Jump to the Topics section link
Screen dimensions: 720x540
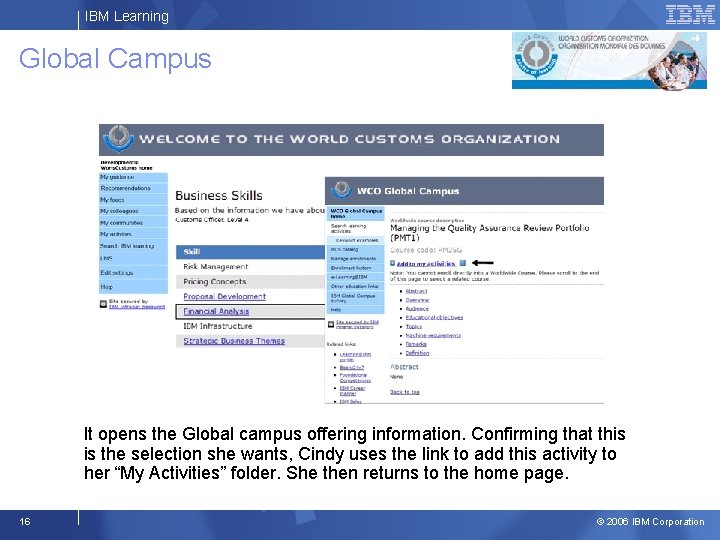[x=414, y=326]
